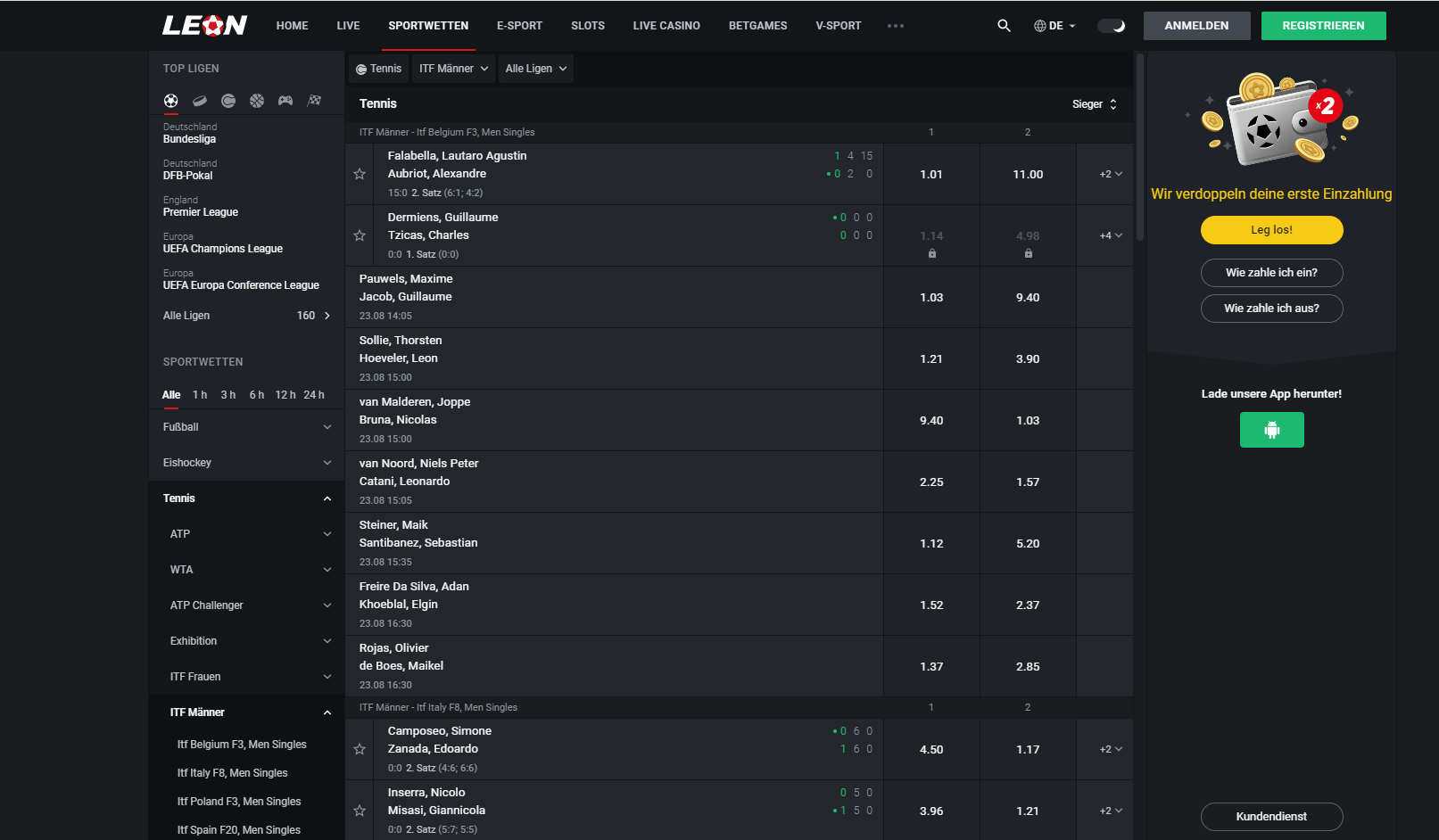This screenshot has width=1439, height=840.
Task: Open the V-SPORT menu
Action: [x=839, y=26]
